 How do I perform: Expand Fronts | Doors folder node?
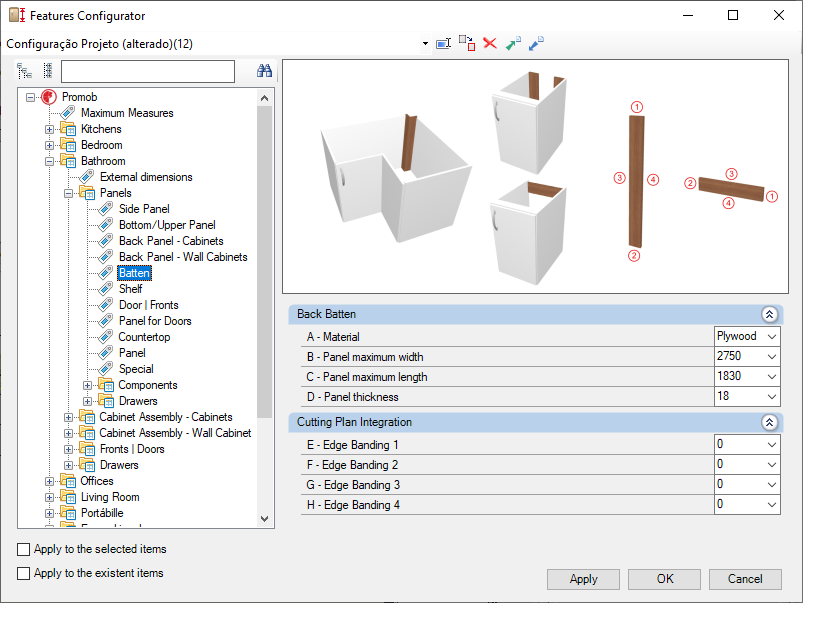click(x=68, y=449)
